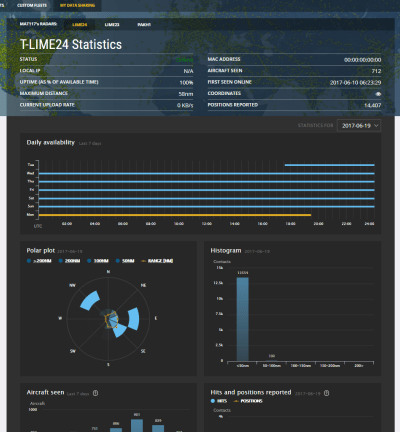Switch to the third radar tab
This screenshot has height=432, width=400.
point(144,25)
